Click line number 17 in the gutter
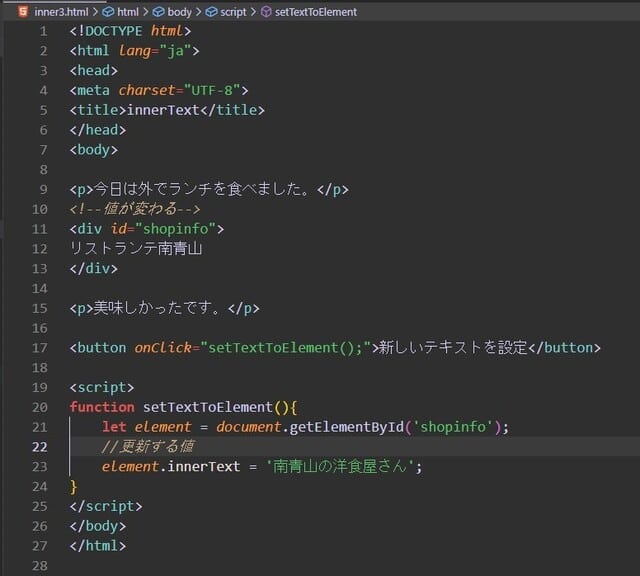Screen dimensions: 640x576 tap(39, 347)
